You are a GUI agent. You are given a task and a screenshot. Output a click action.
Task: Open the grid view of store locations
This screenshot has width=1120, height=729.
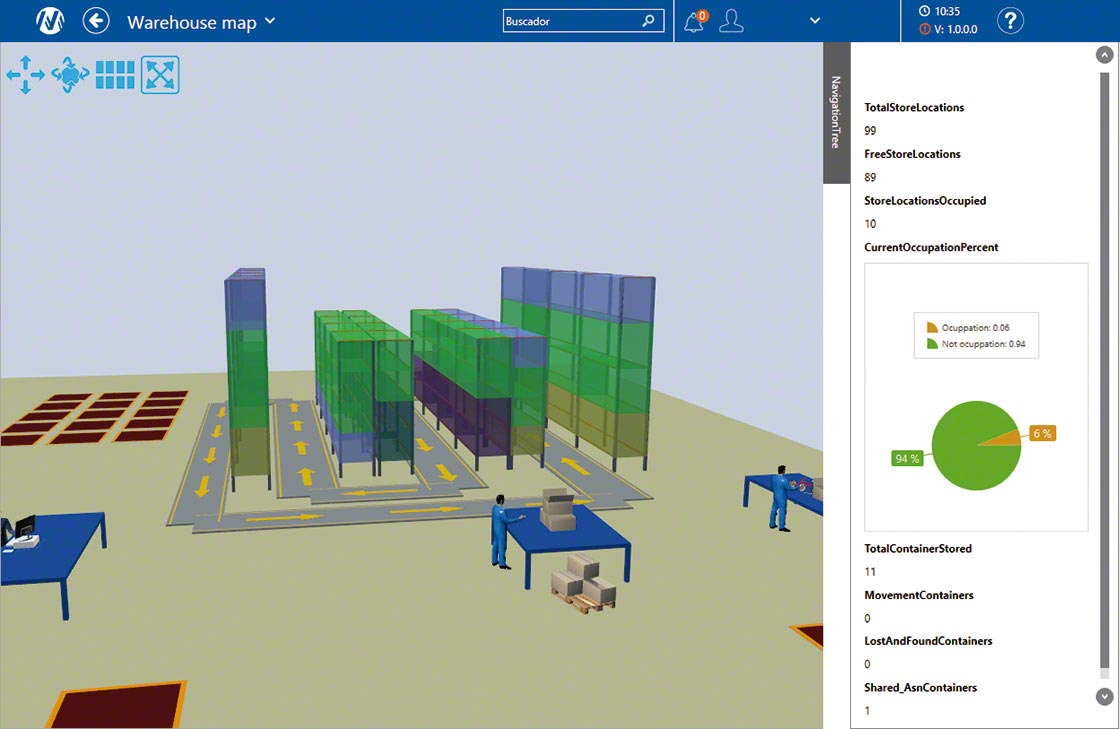115,73
